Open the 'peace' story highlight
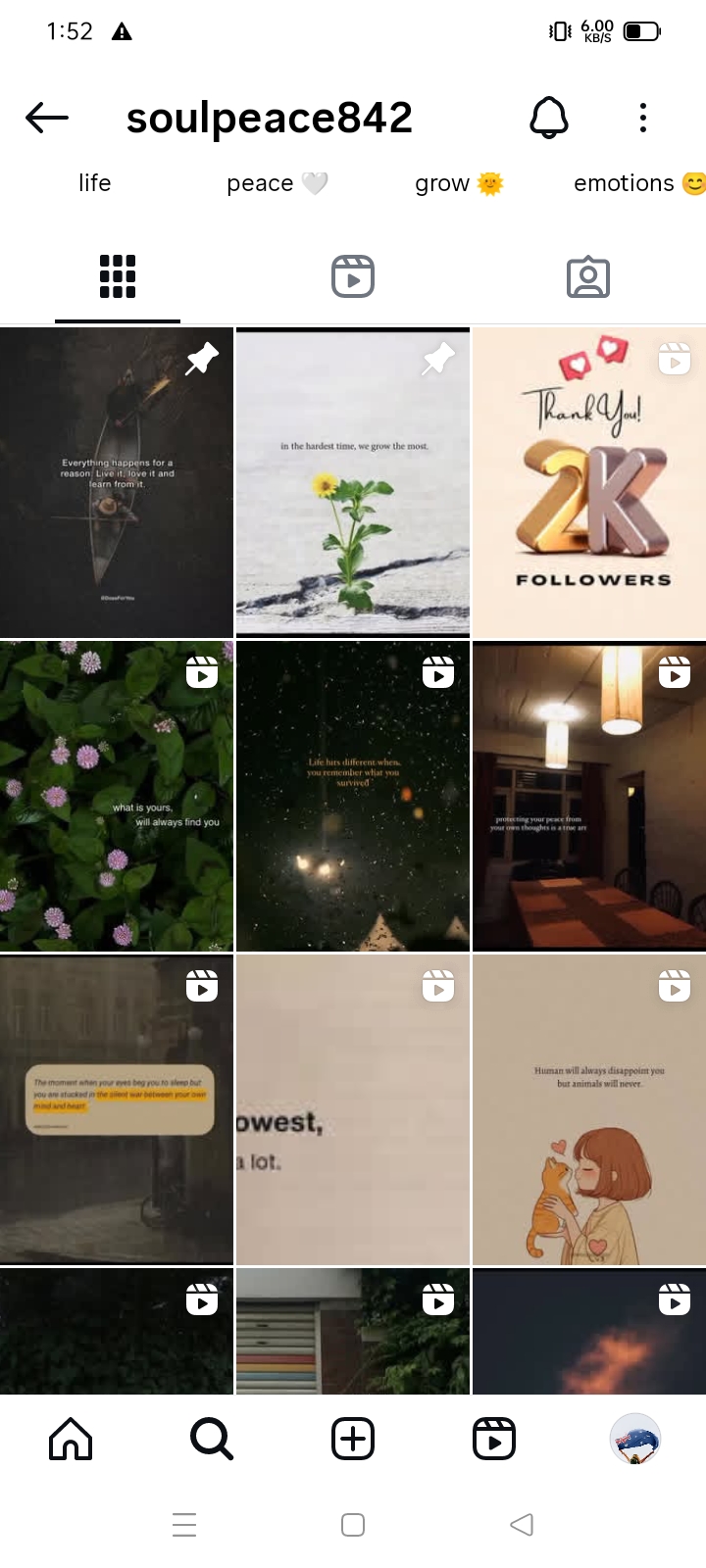The width and height of the screenshot is (706, 1568). pyautogui.click(x=277, y=183)
